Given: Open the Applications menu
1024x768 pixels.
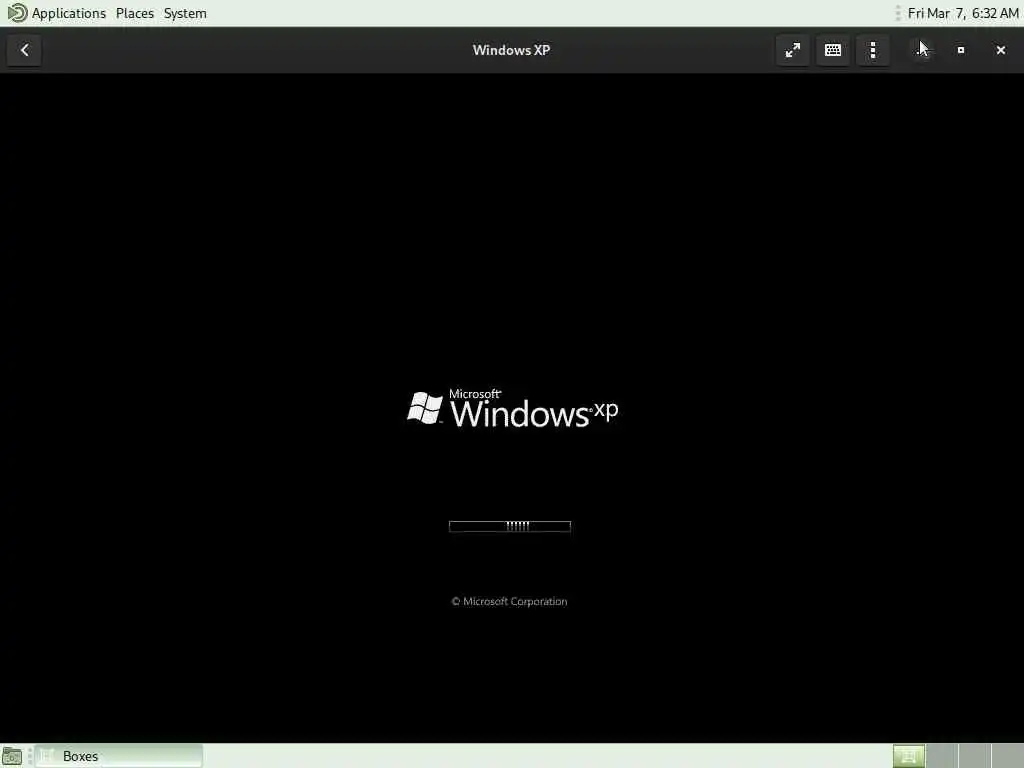Looking at the screenshot, I should point(69,13).
